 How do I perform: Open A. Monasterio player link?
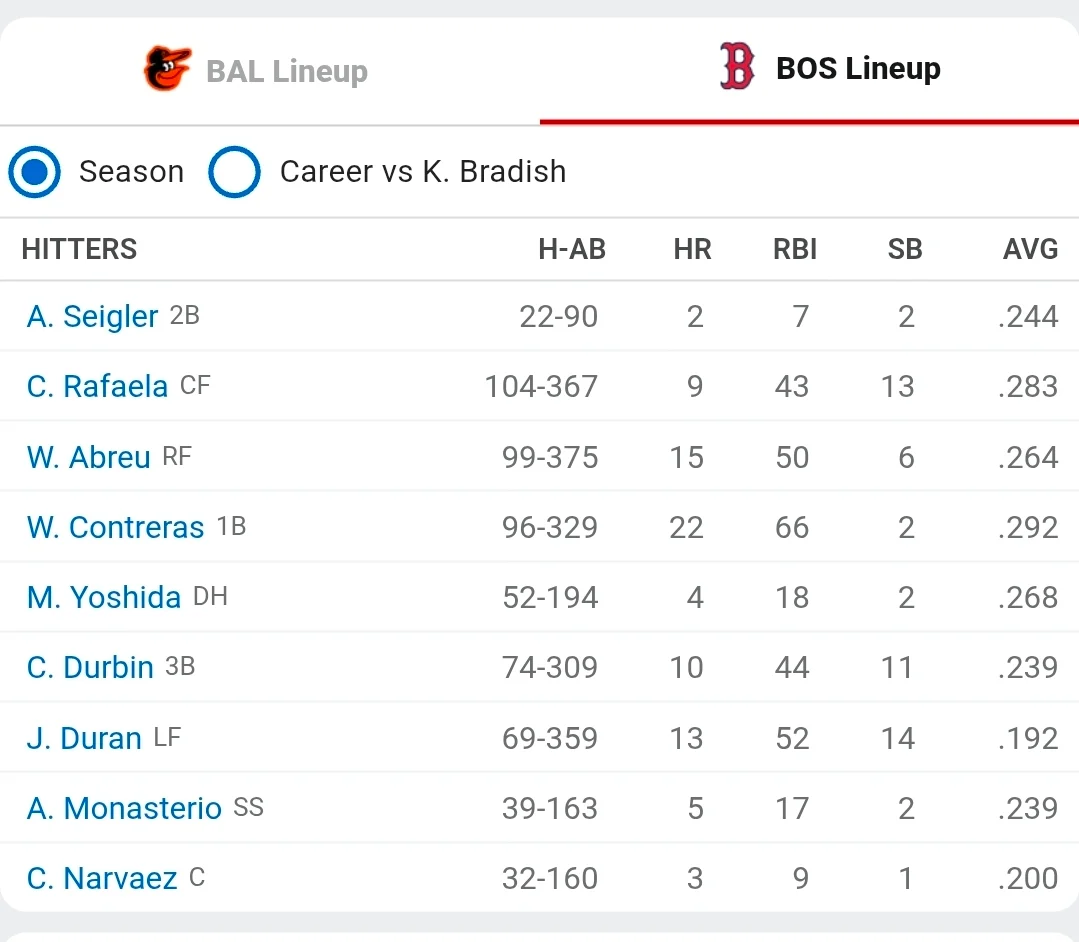[x=124, y=808]
